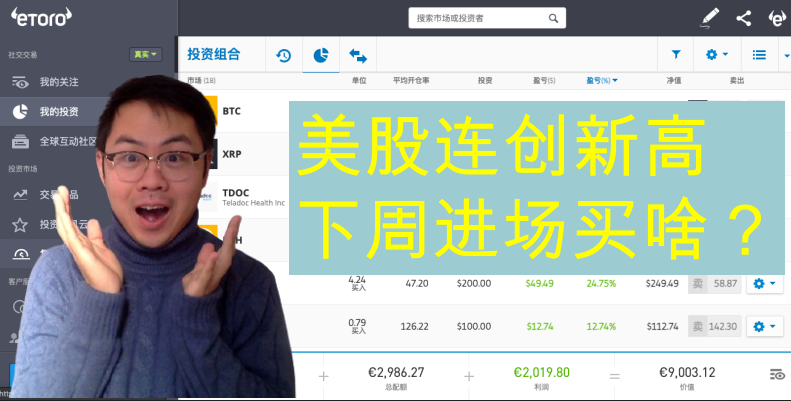Click the $49.49 profit value
Screen dimensions: 791x401
(539, 283)
